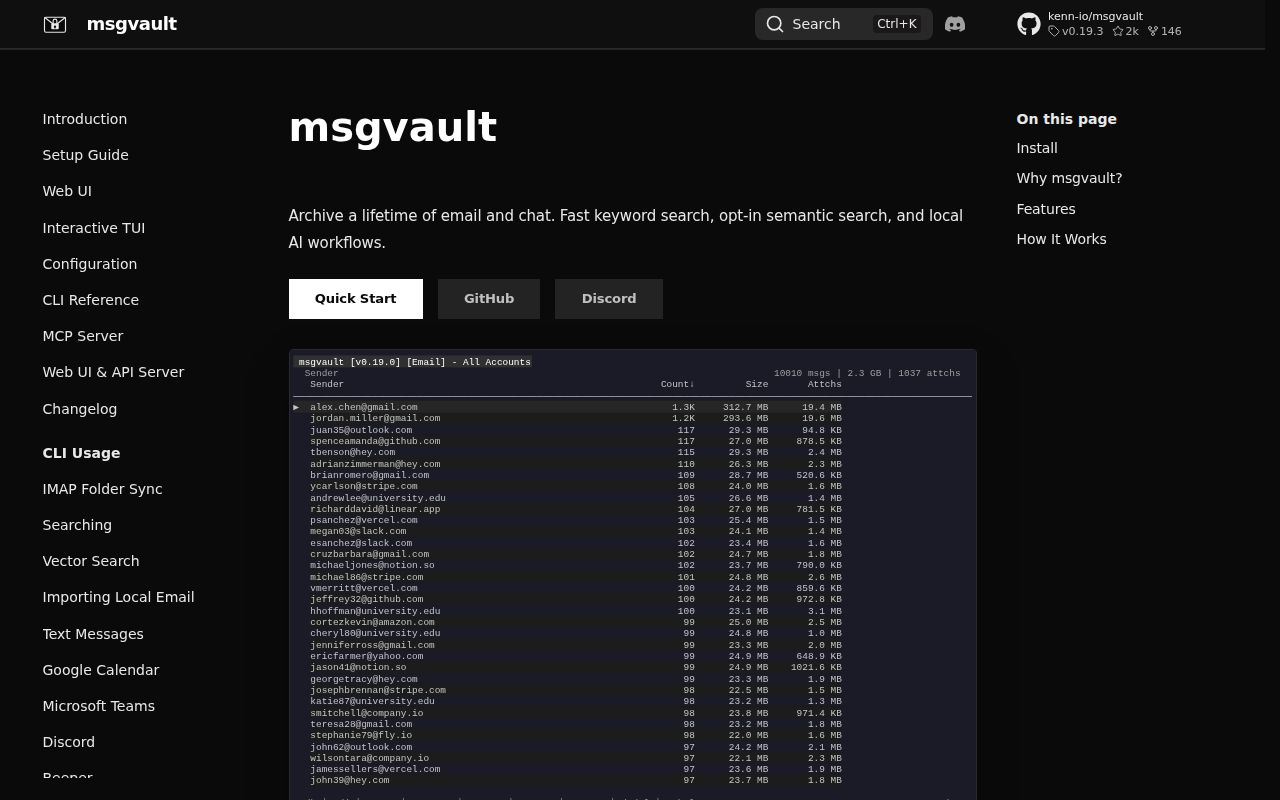Viewport: 1280px width, 800px height.
Task: Open Web UI & API Server page
Action: (113, 372)
